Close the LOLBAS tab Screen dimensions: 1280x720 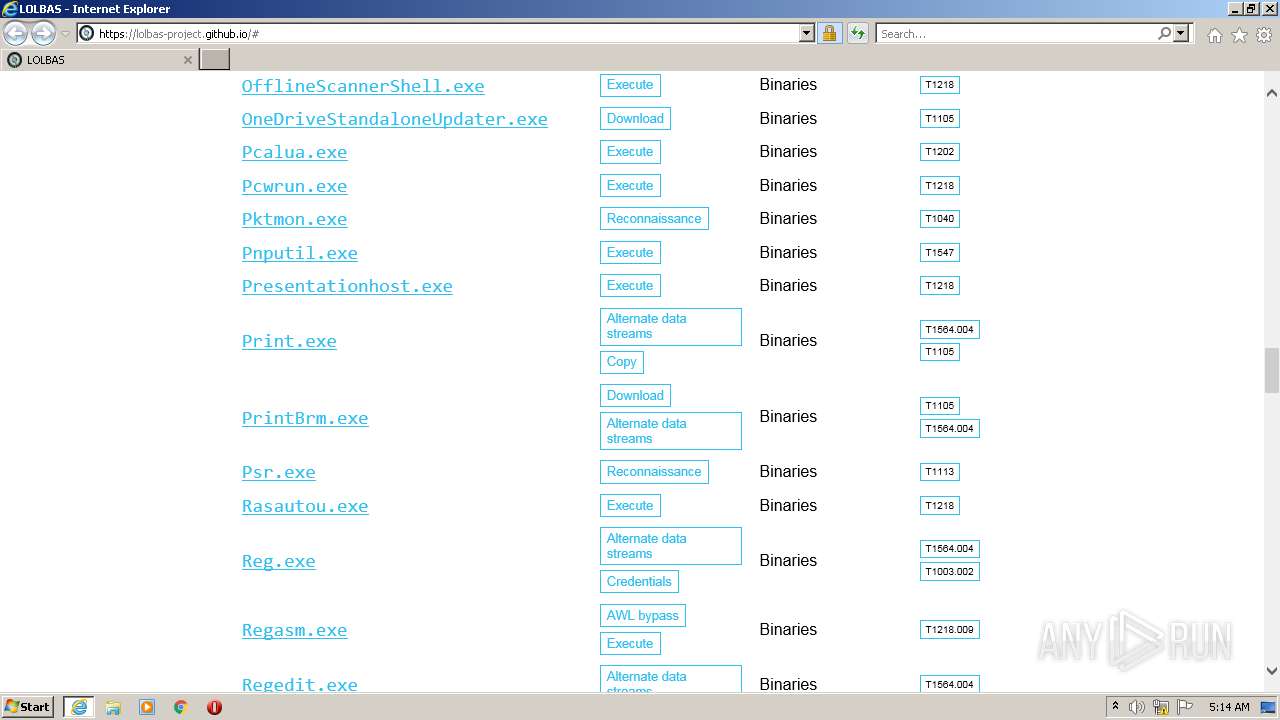(x=187, y=60)
